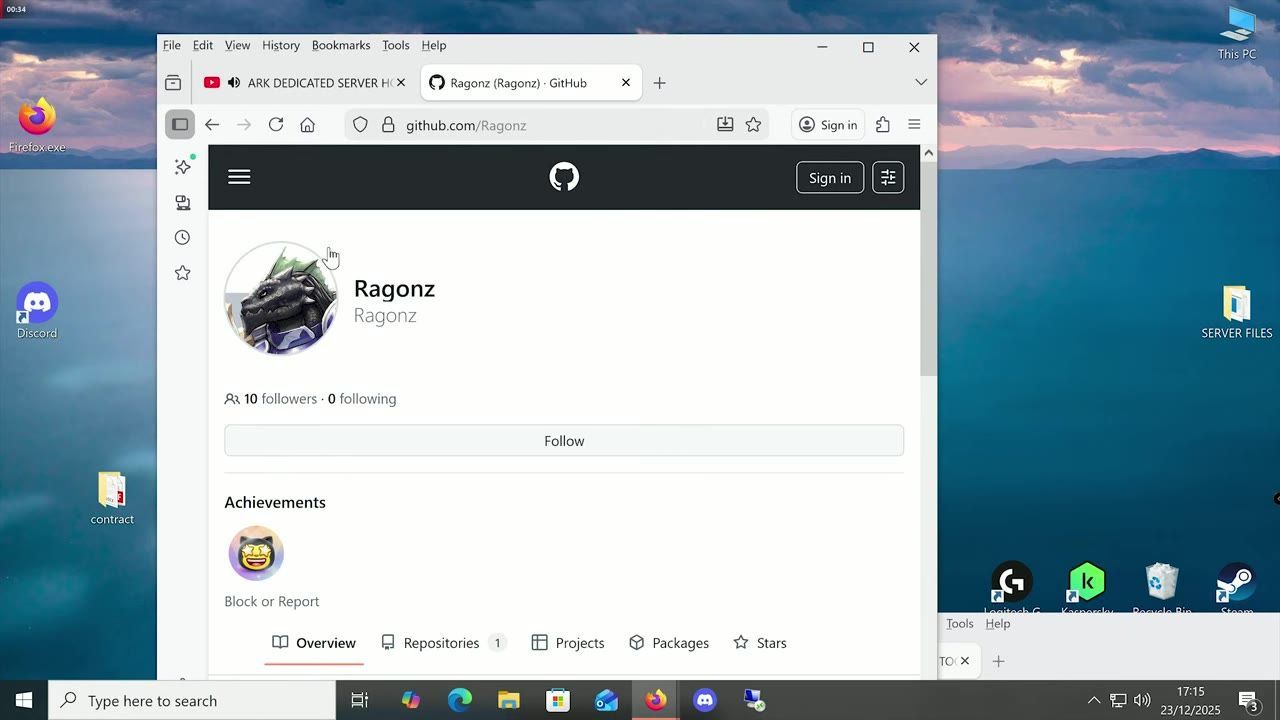This screenshot has width=1280, height=720.
Task: Open Task View on taskbar
Action: [x=360, y=700]
